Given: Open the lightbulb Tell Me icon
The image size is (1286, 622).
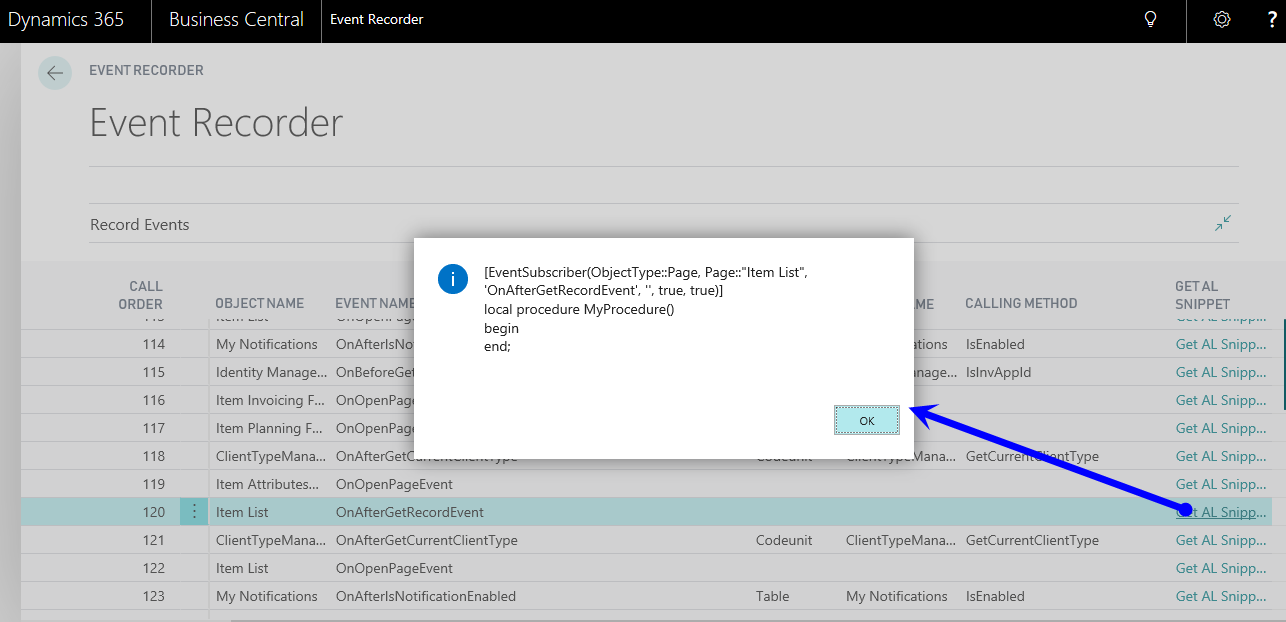Looking at the screenshot, I should tap(1151, 20).
